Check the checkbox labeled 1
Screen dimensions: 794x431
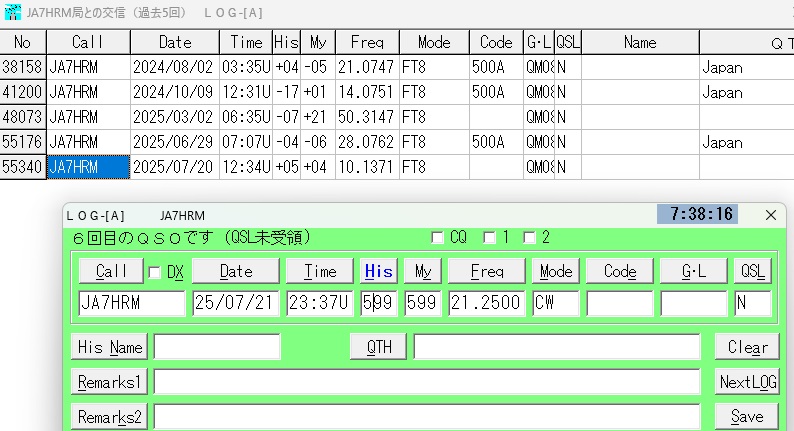tap(490, 238)
